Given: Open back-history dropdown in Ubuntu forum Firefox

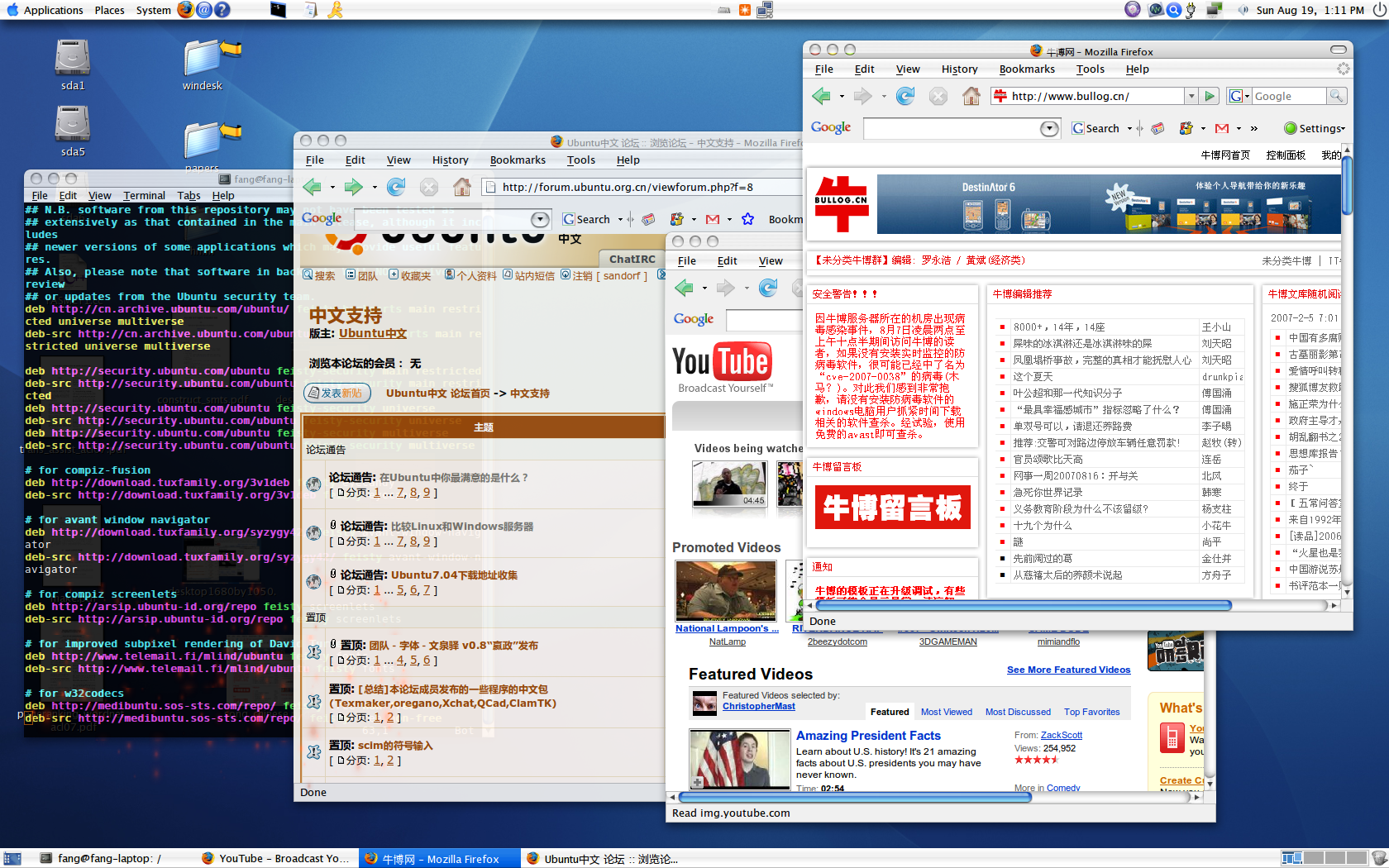Looking at the screenshot, I should click(332, 188).
